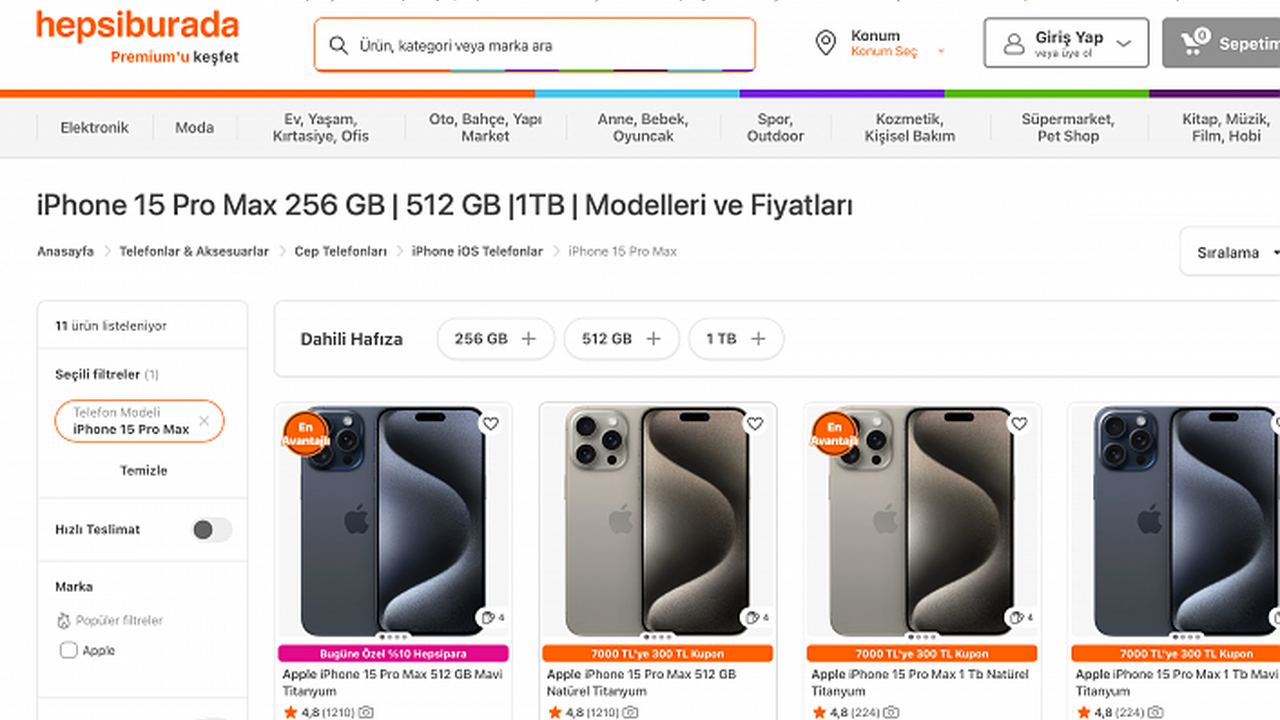Viewport: 1280px width, 720px height.
Task: Open the shopping cart icon
Action: coord(1194,42)
